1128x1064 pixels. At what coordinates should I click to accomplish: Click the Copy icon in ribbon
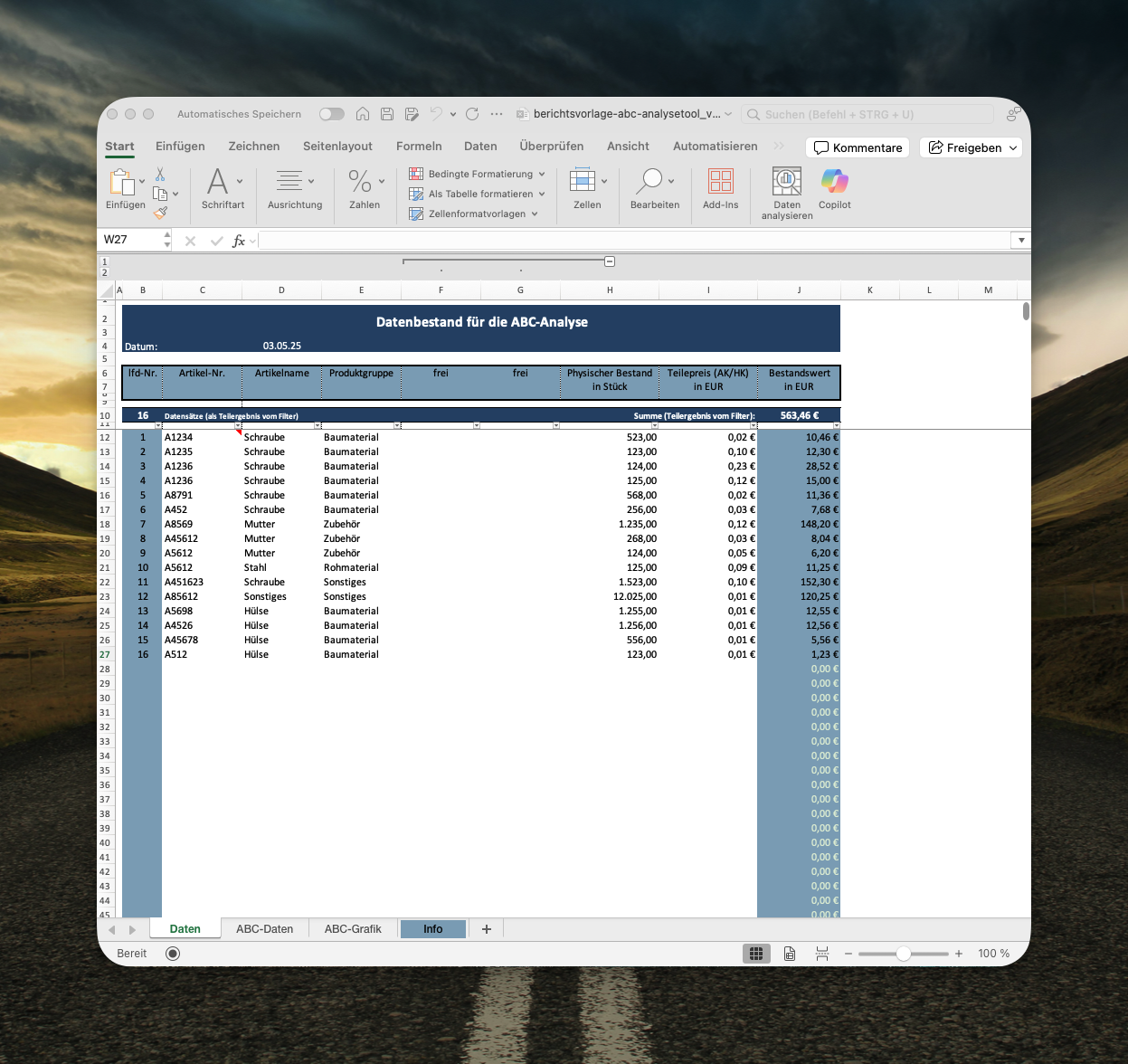pyautogui.click(x=160, y=194)
